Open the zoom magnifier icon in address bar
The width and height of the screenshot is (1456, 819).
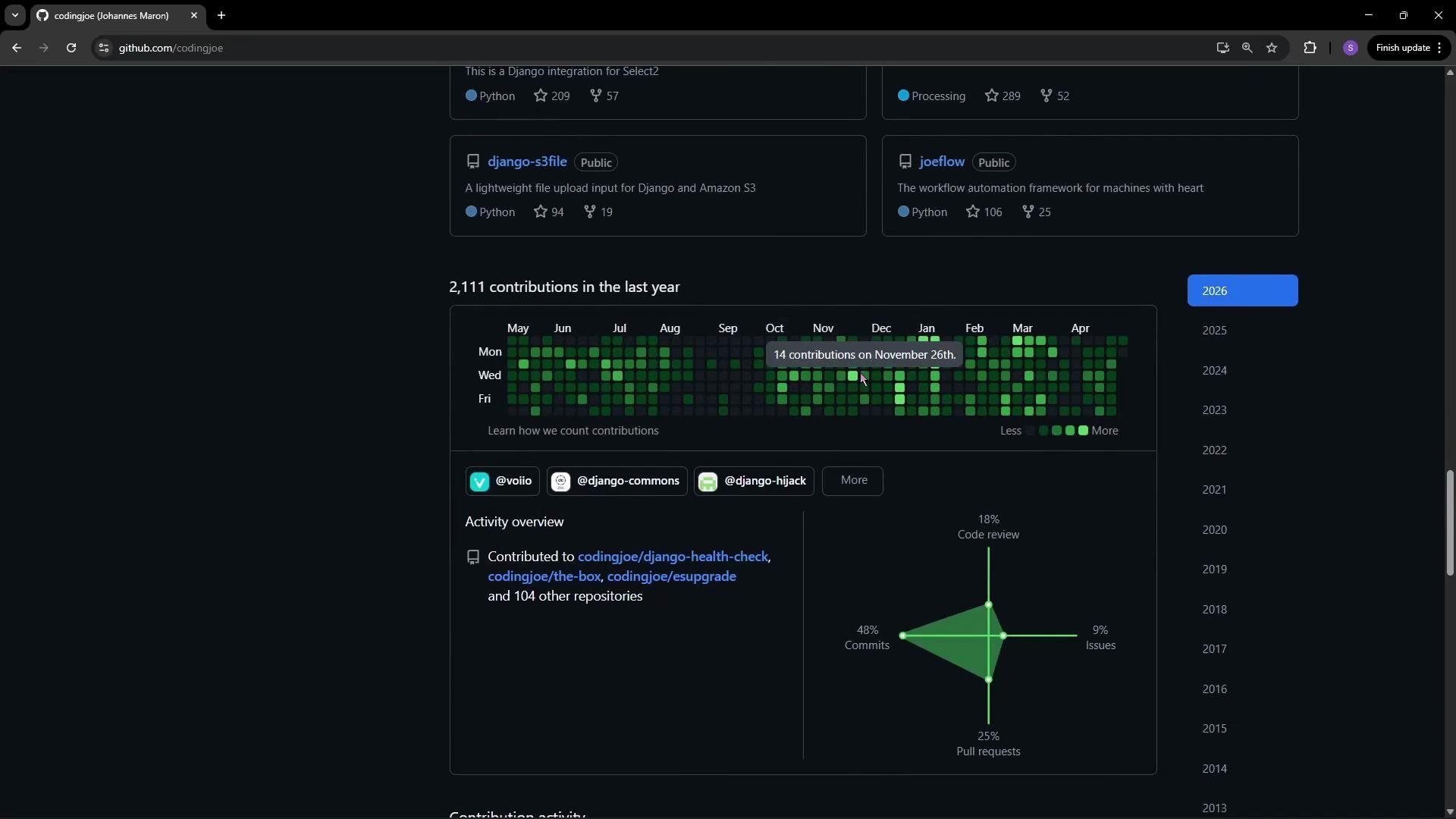(x=1247, y=48)
